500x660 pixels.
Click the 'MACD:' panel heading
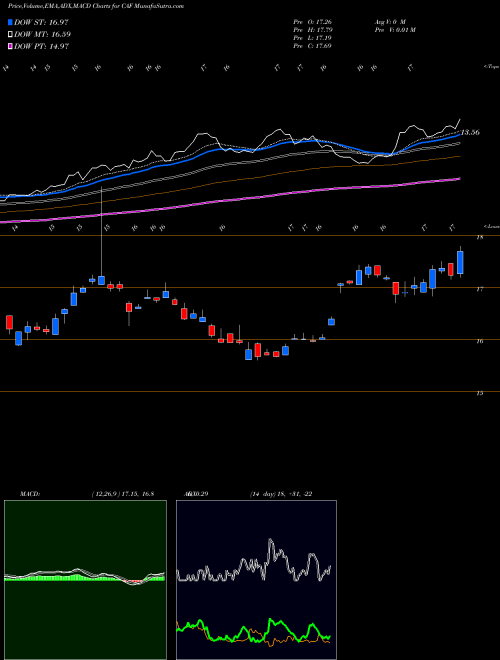pyautogui.click(x=30, y=494)
